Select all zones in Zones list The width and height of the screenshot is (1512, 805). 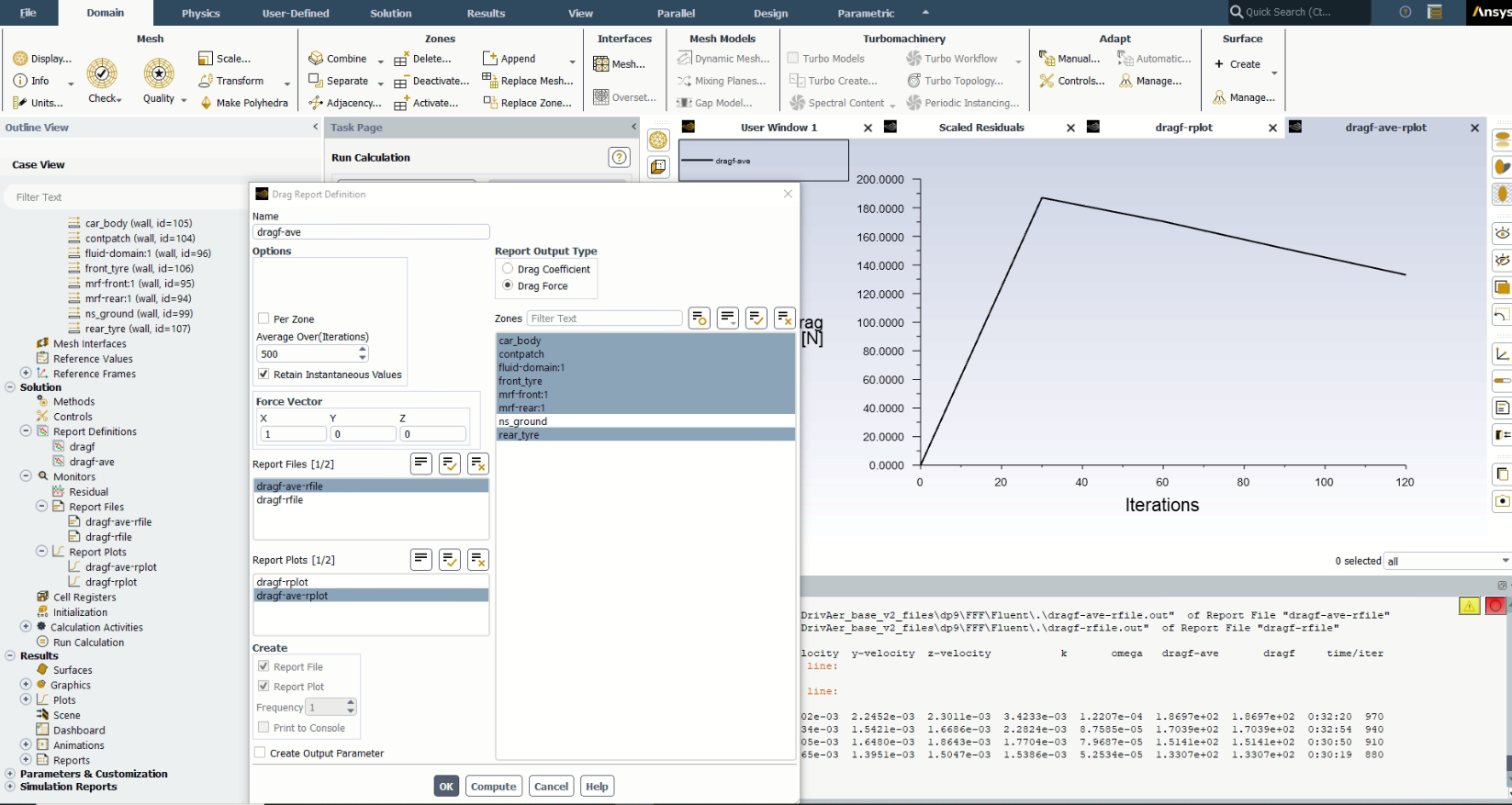click(x=756, y=319)
